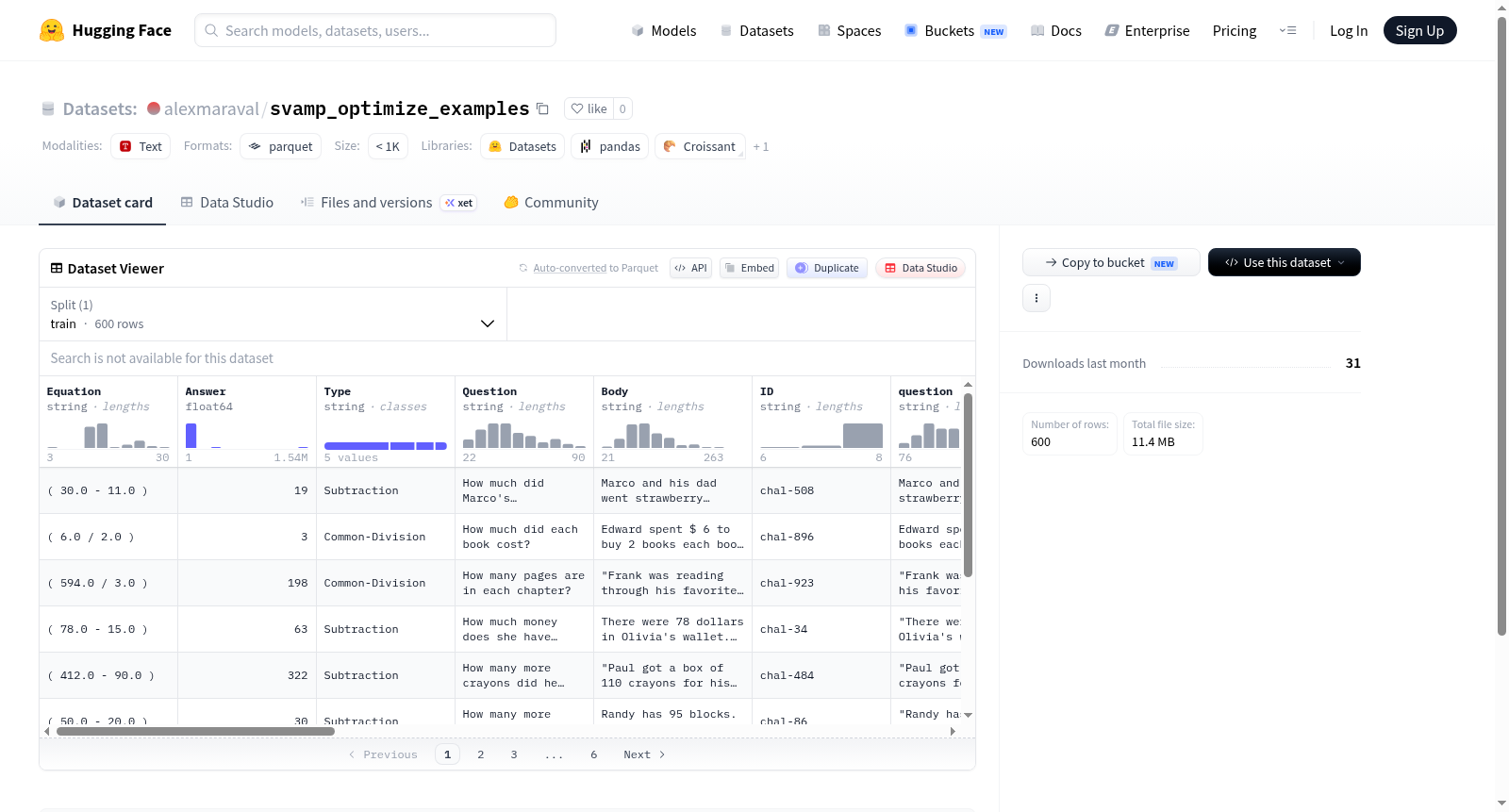This screenshot has width=1509, height=812.
Task: Click the chal-508 ID cell
Action: tap(821, 490)
